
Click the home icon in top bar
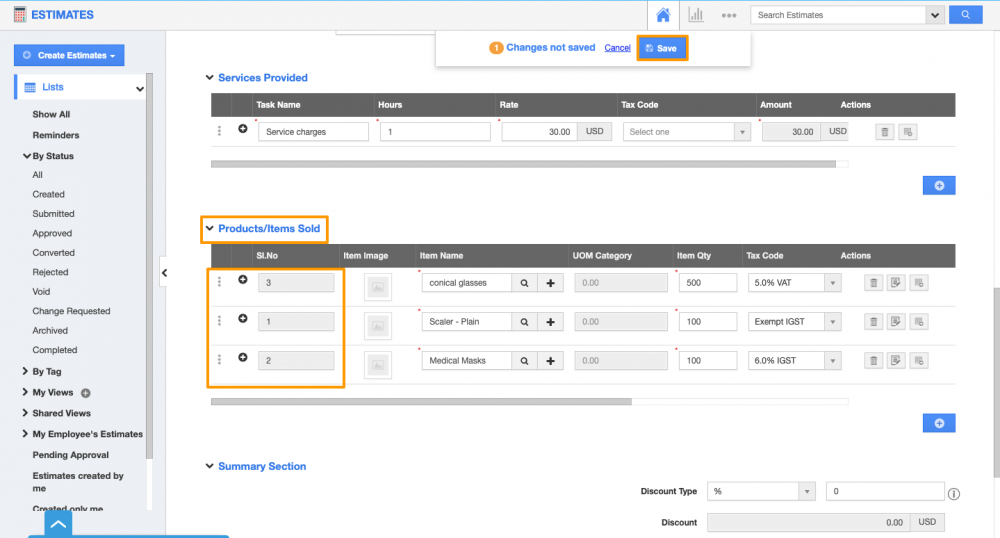coord(663,15)
